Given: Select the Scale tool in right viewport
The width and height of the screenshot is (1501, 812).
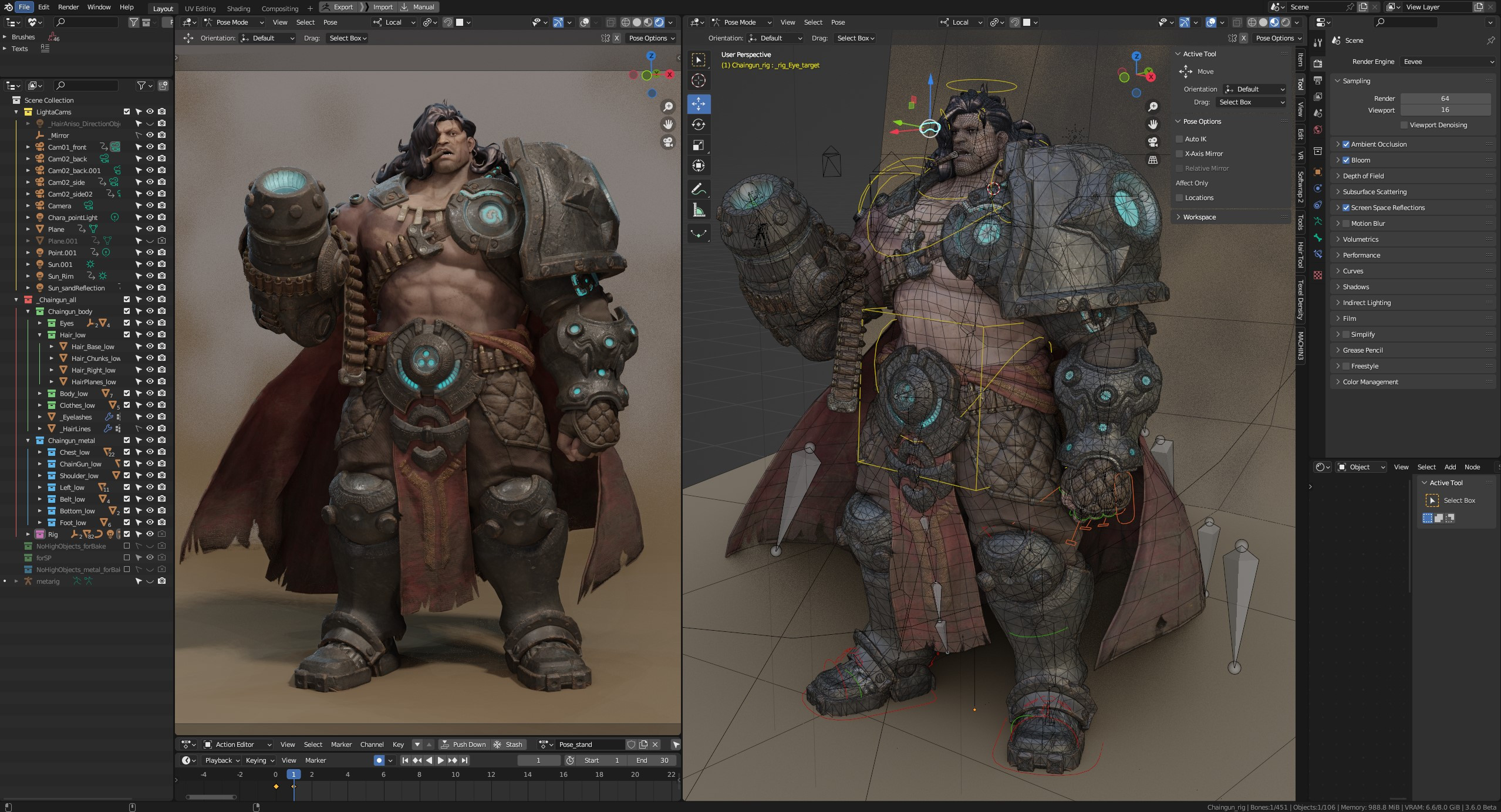Looking at the screenshot, I should point(699,145).
